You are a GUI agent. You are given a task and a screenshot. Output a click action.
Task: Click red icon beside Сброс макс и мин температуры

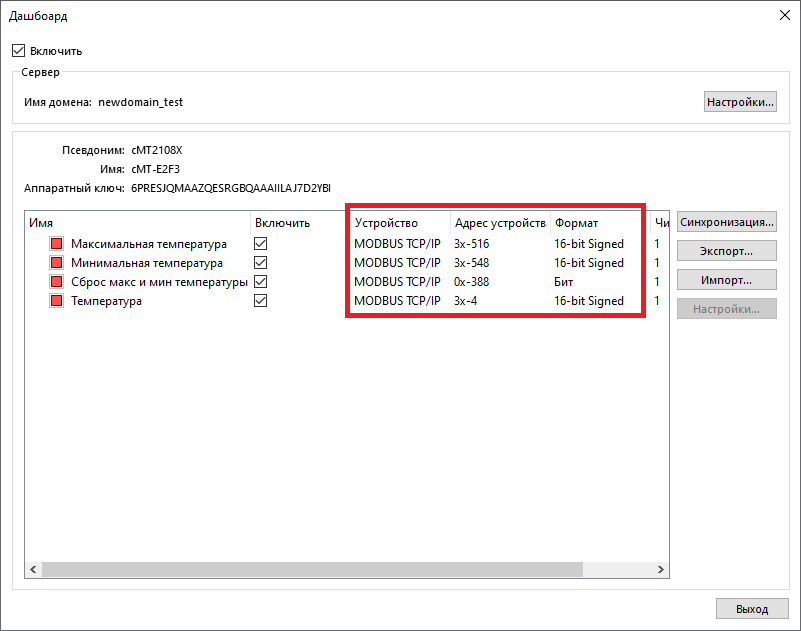57,282
